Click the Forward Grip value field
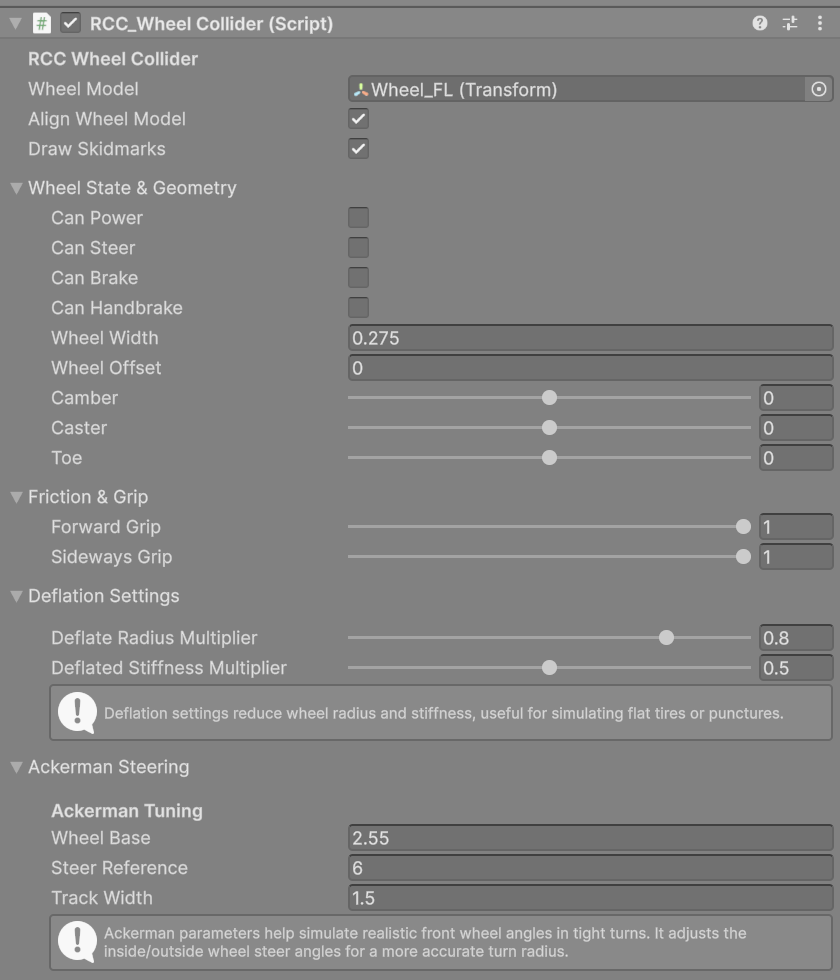The height and width of the screenshot is (980, 840). coord(796,527)
